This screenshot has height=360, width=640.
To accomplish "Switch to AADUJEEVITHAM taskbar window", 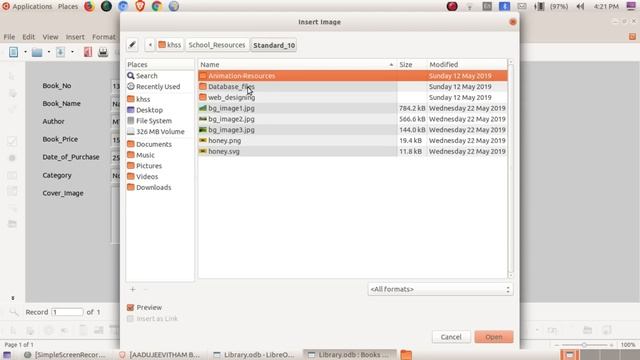I will pyautogui.click(x=160, y=355).
